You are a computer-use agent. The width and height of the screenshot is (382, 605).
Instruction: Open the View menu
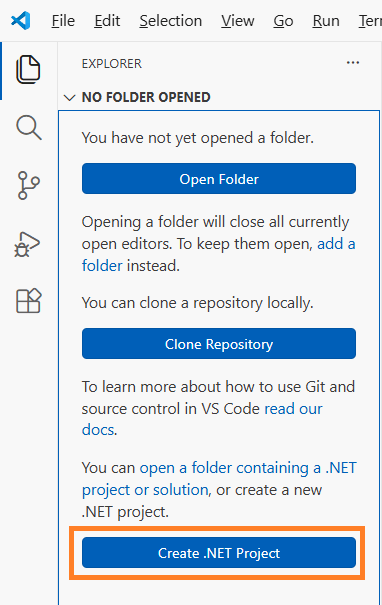pos(238,21)
